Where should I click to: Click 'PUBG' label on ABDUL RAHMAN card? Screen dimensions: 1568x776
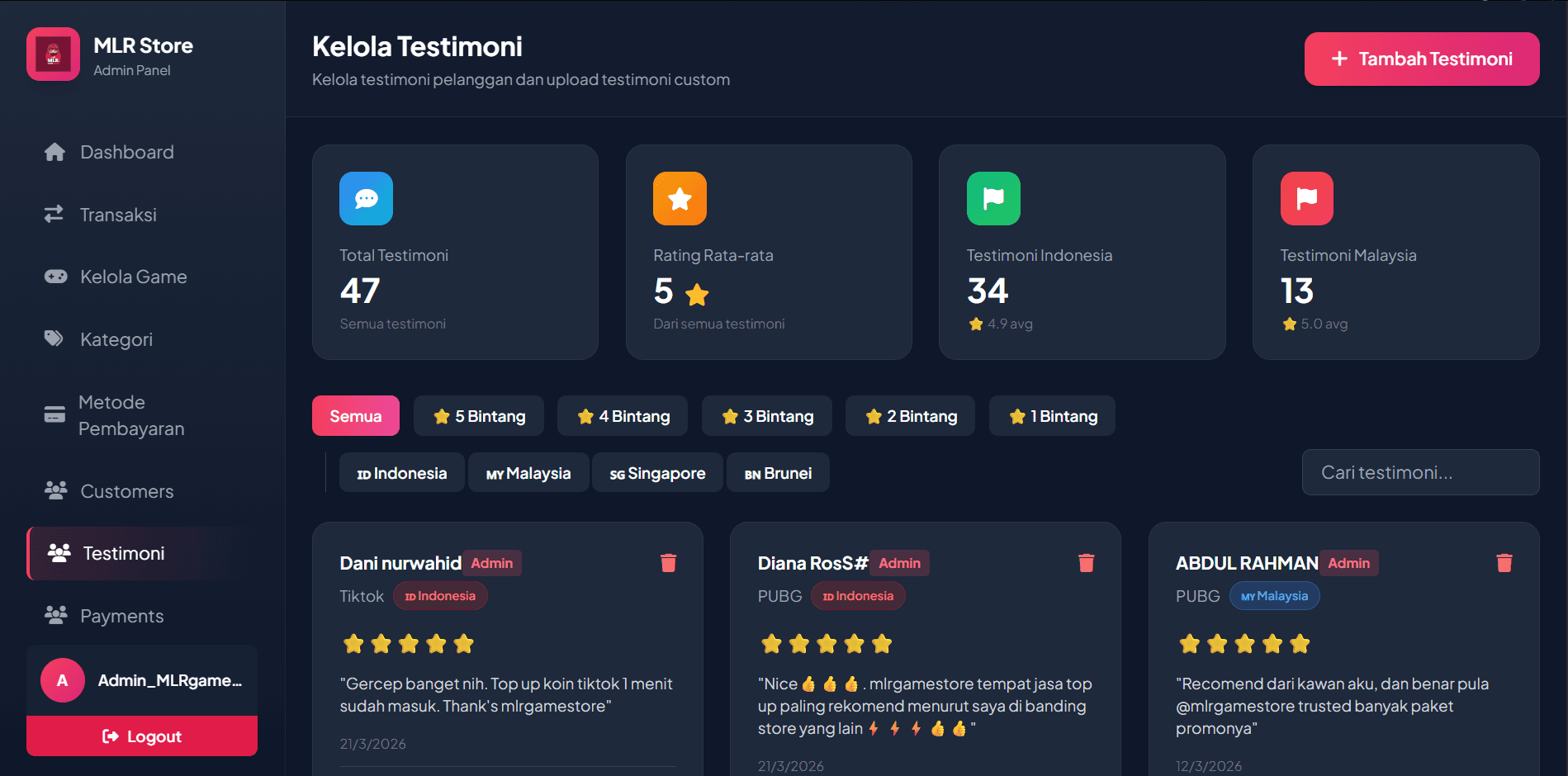pos(1197,596)
